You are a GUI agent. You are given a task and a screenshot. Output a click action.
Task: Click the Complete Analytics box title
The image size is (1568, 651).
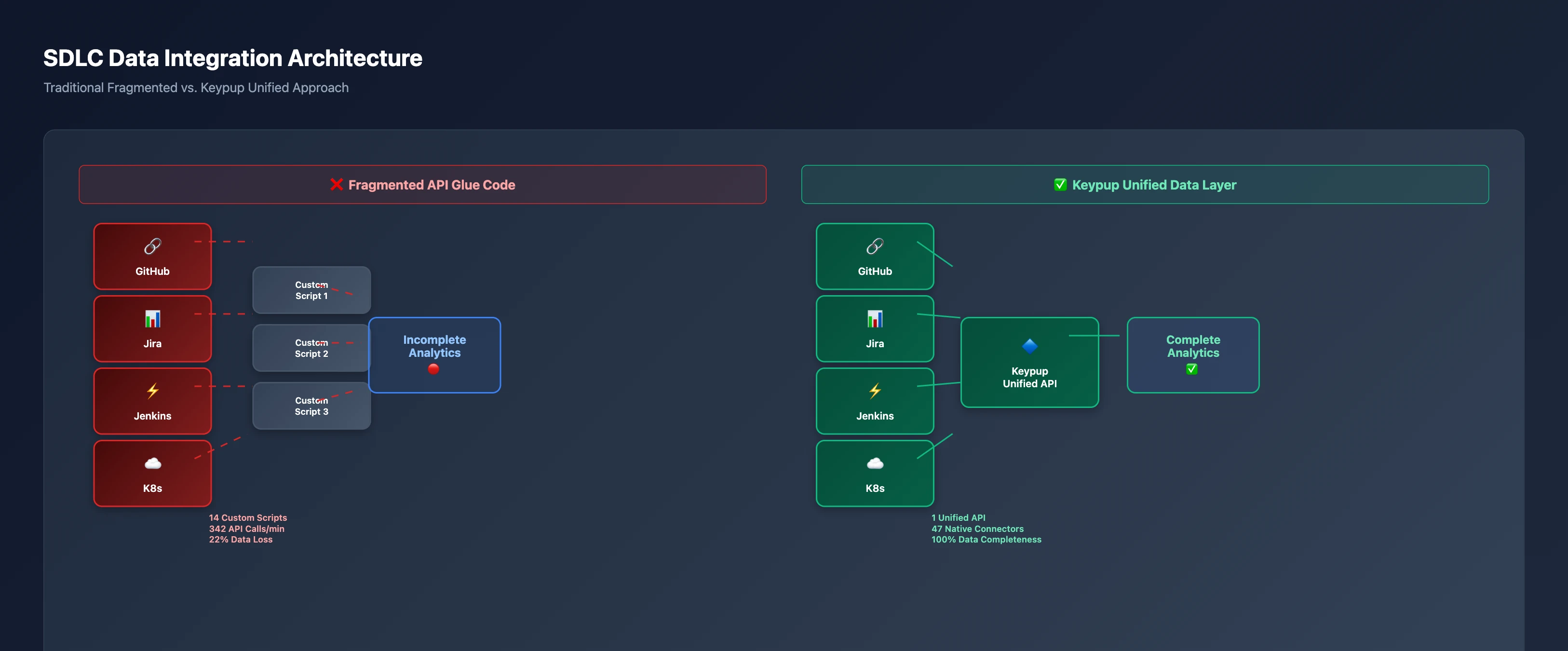coord(1193,346)
